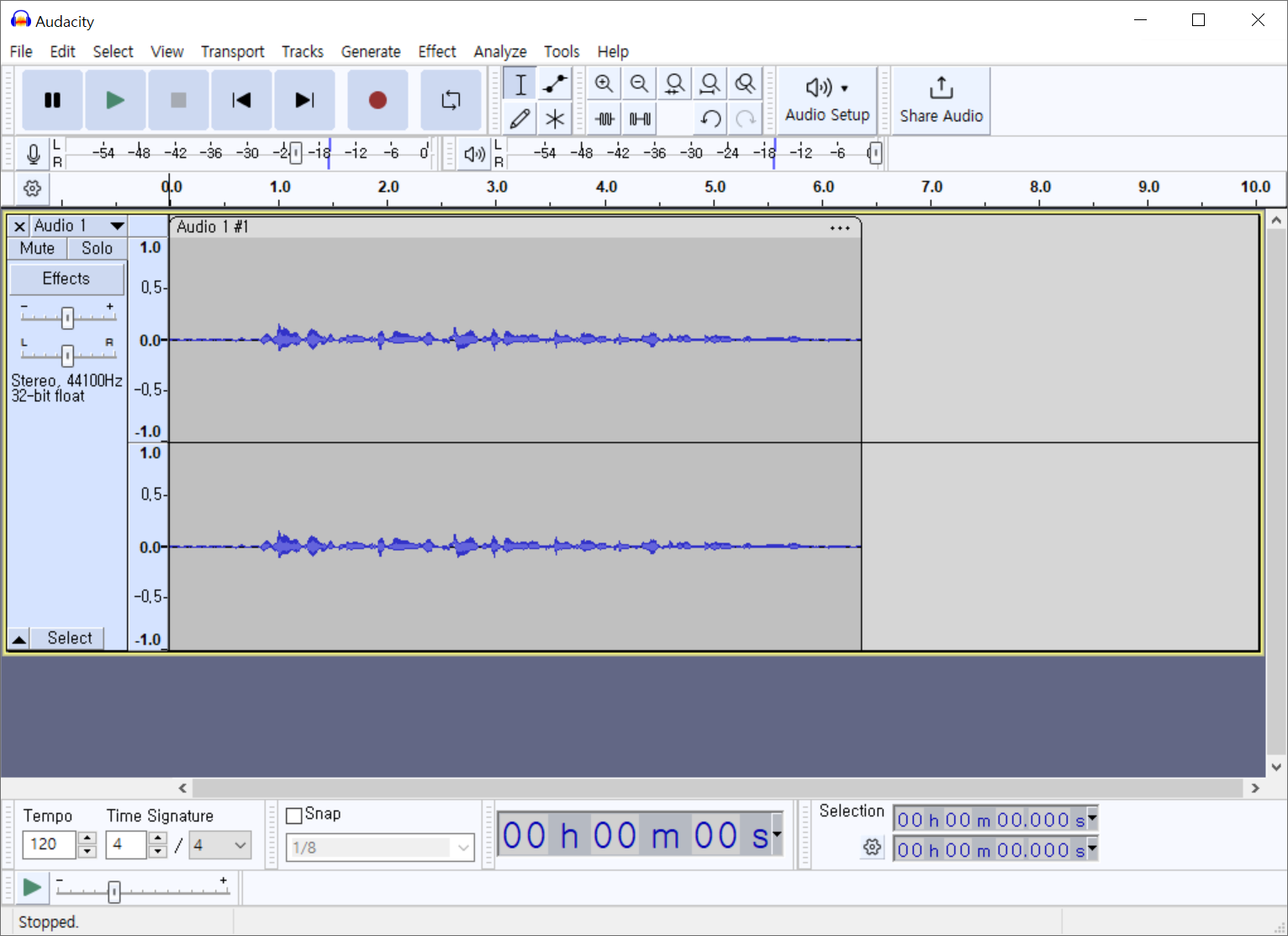Click the track Select button
Screen dimensions: 1288x936
[70, 638]
